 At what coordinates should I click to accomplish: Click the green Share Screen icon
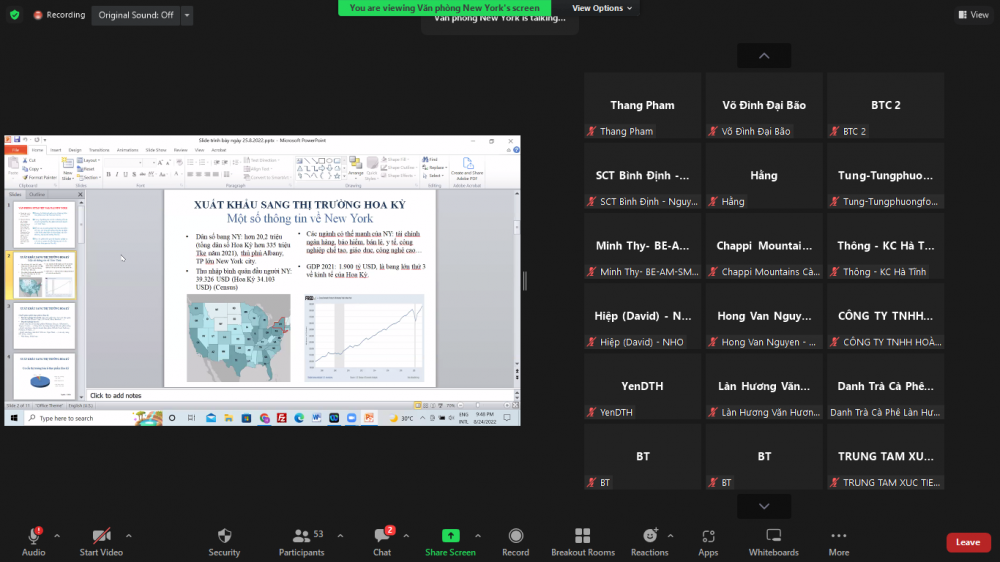[450, 536]
